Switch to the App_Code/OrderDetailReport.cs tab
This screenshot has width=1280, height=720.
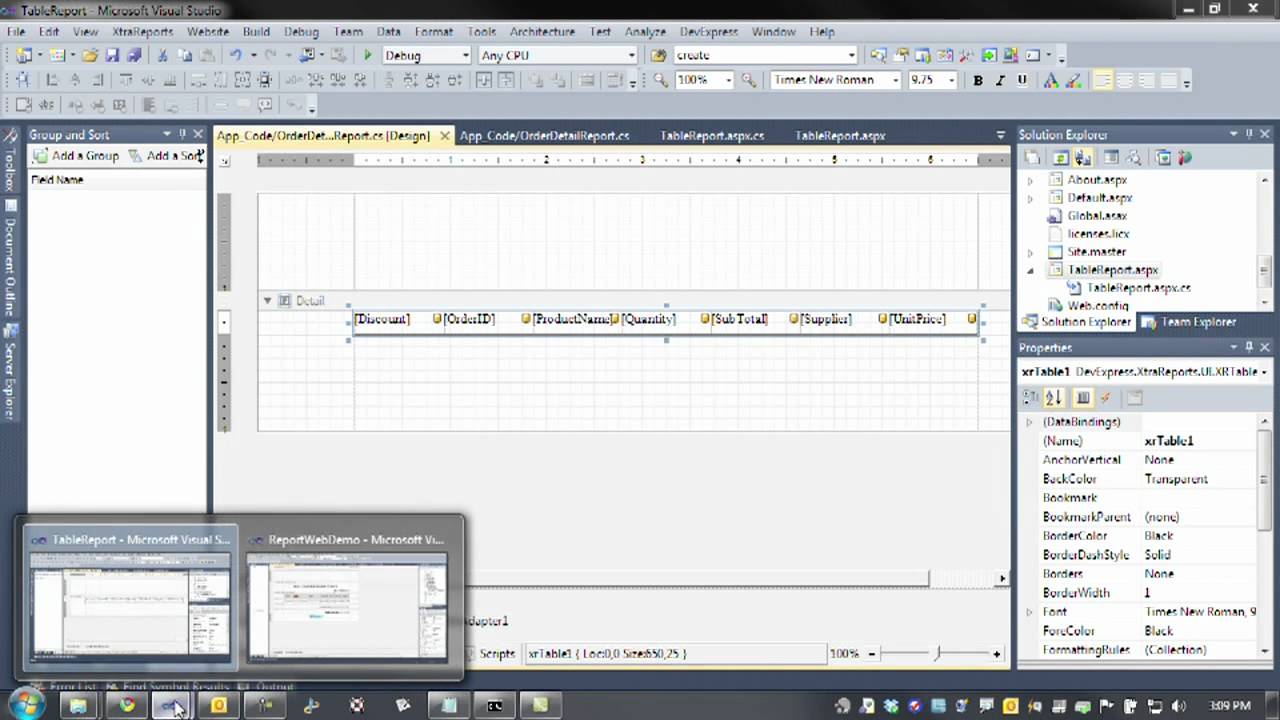coord(545,136)
